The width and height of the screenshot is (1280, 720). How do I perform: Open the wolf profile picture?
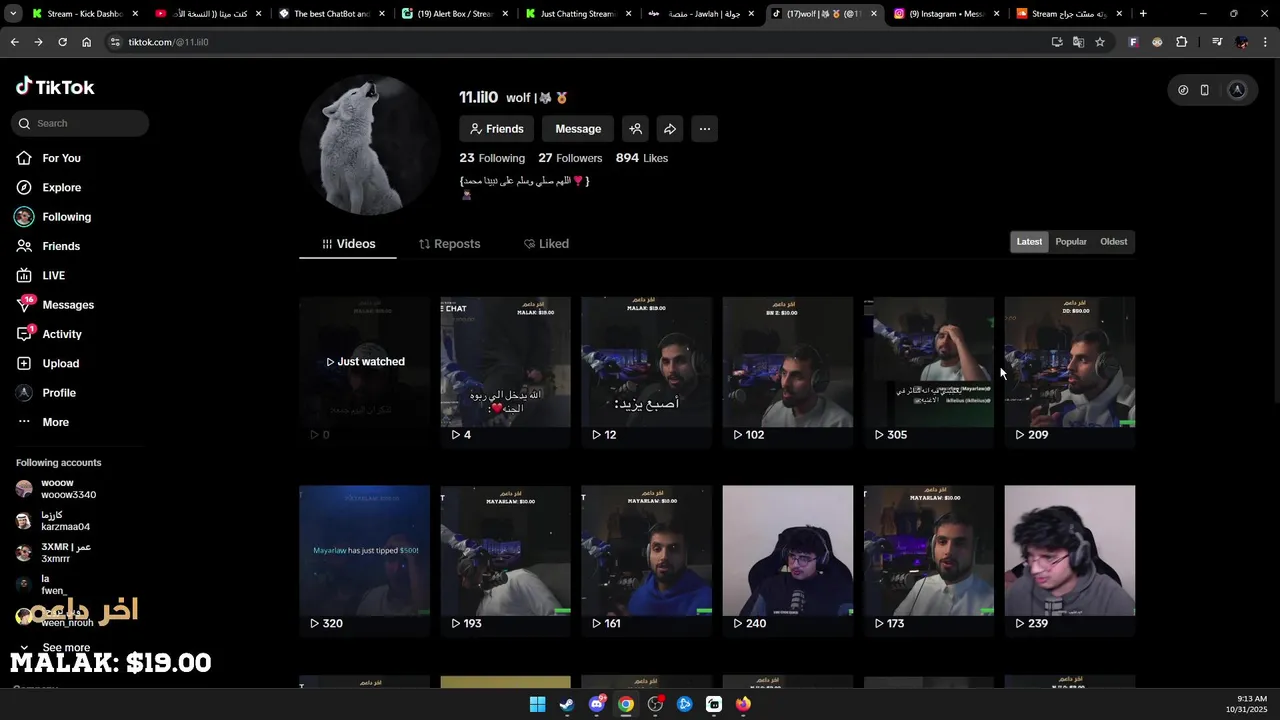point(369,144)
